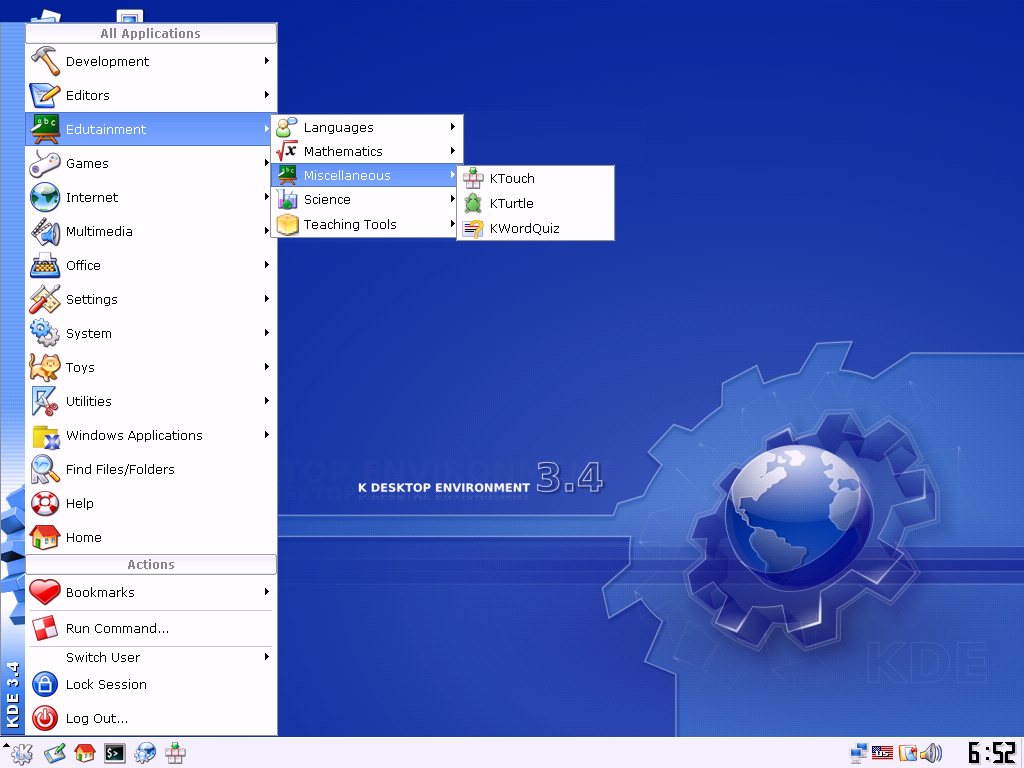This screenshot has height=768, width=1024.
Task: Click the 6:52 panel clock
Action: click(991, 753)
